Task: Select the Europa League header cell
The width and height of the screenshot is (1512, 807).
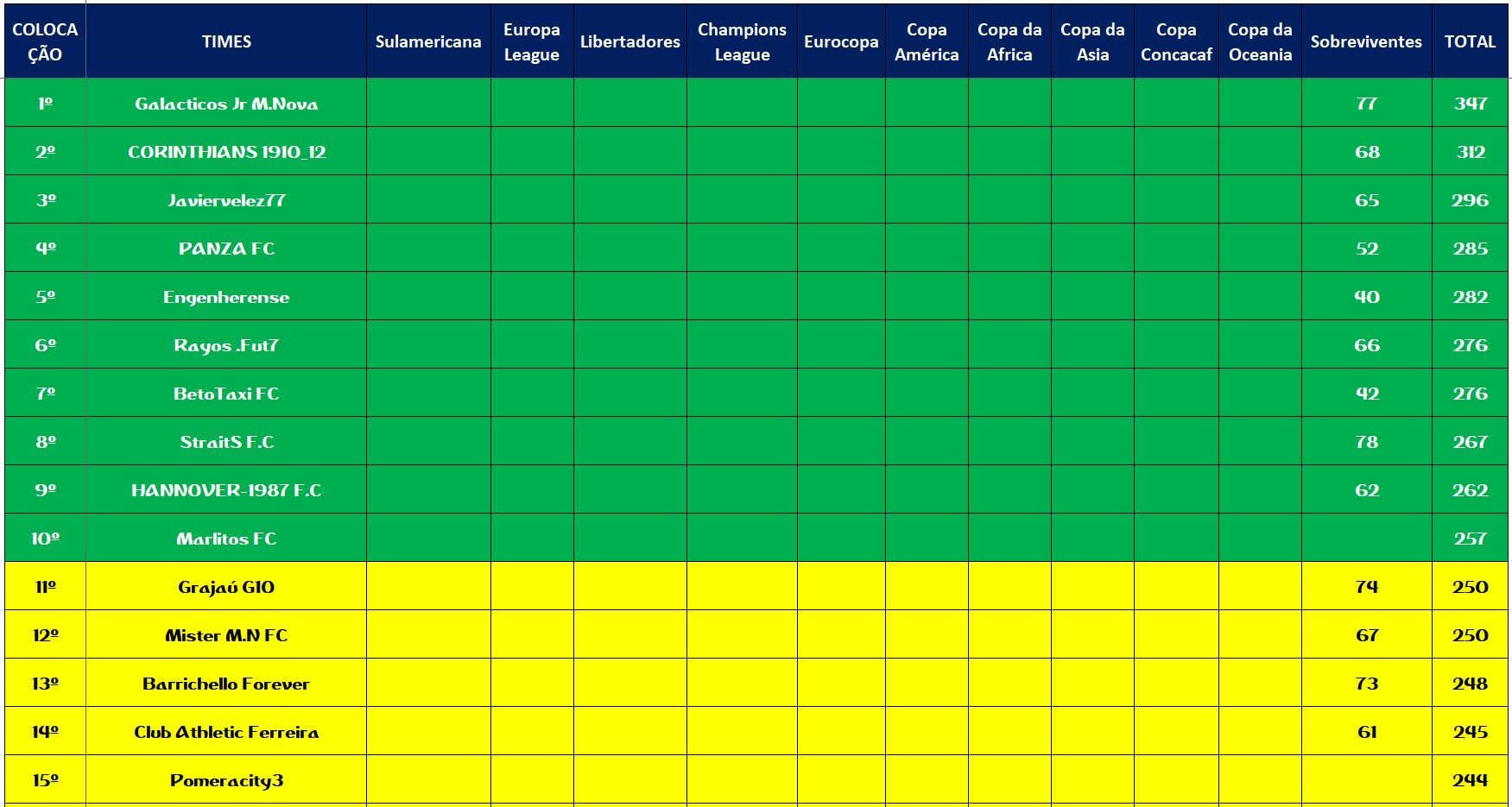Action: click(532, 41)
